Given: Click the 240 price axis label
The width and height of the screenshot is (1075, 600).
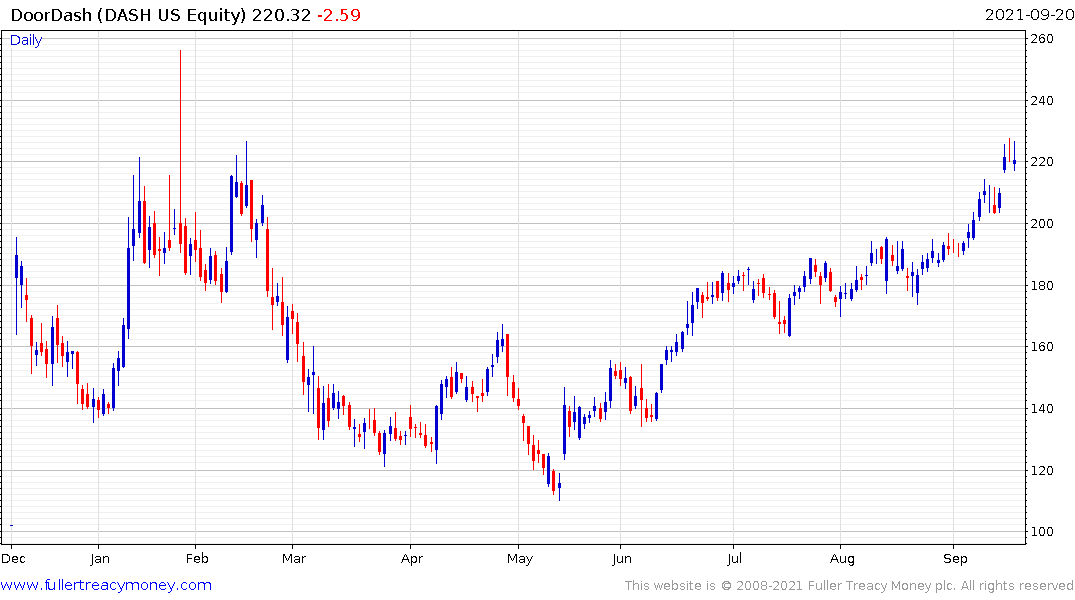Looking at the screenshot, I should [1041, 101].
